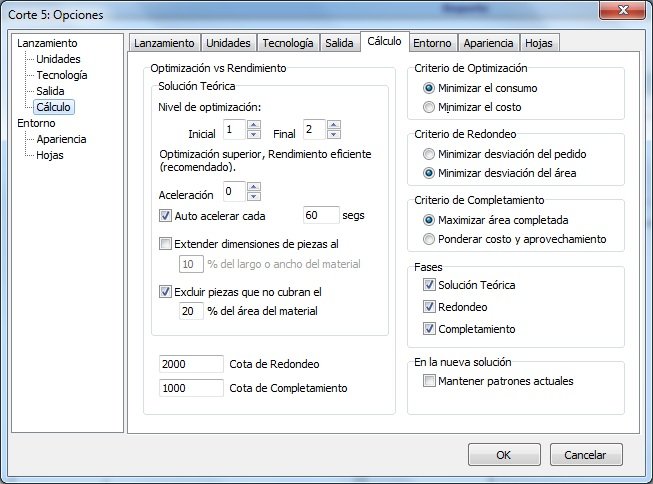Screen dimensions: 653x484
Task: Open the Tecnología tab
Action: click(289, 43)
